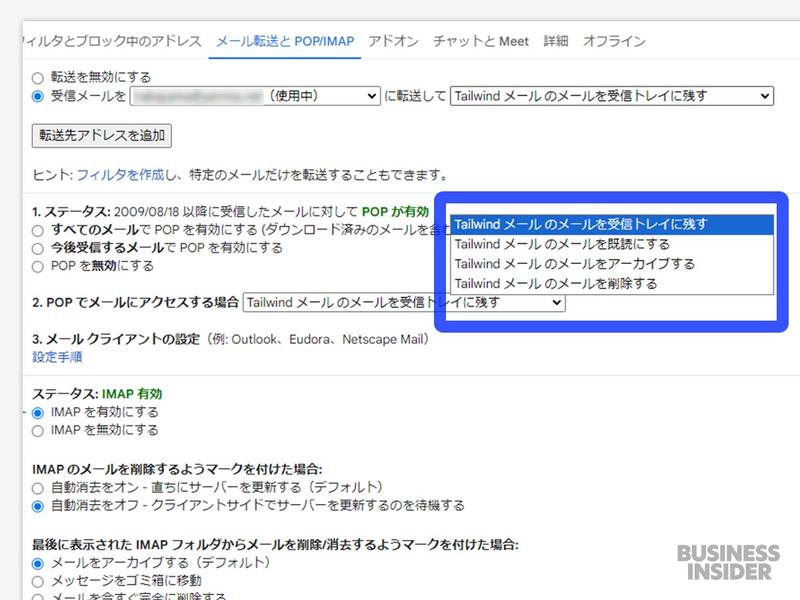Screen dimensions: 800x600
Task: Select 今後受信するメールで POP を有効にする radio
Action: click(37, 248)
